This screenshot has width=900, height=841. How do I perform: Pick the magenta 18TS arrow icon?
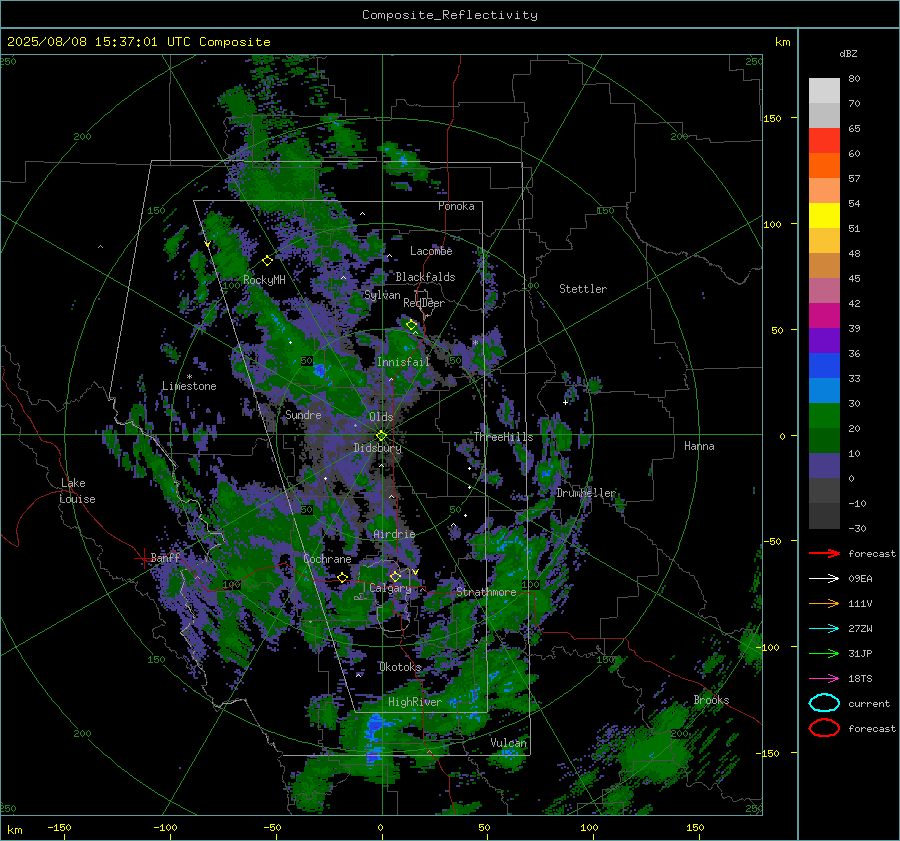point(824,679)
